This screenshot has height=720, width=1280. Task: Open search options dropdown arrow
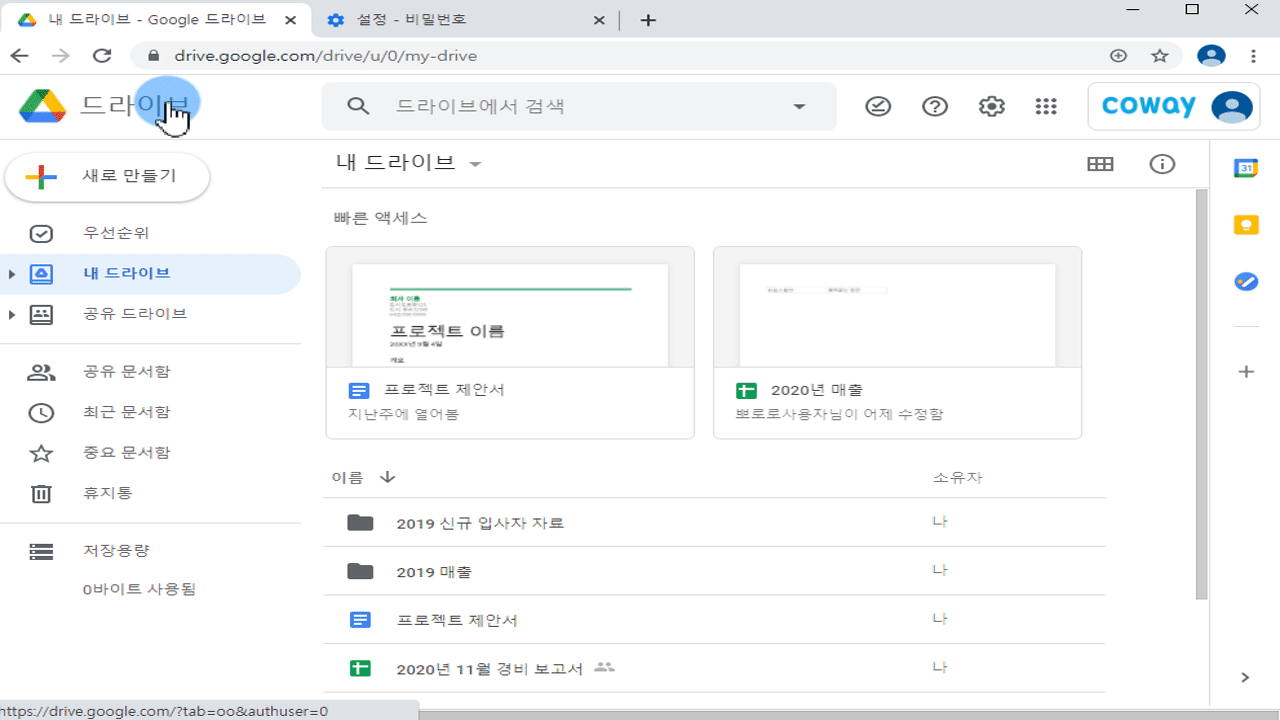[x=799, y=107]
